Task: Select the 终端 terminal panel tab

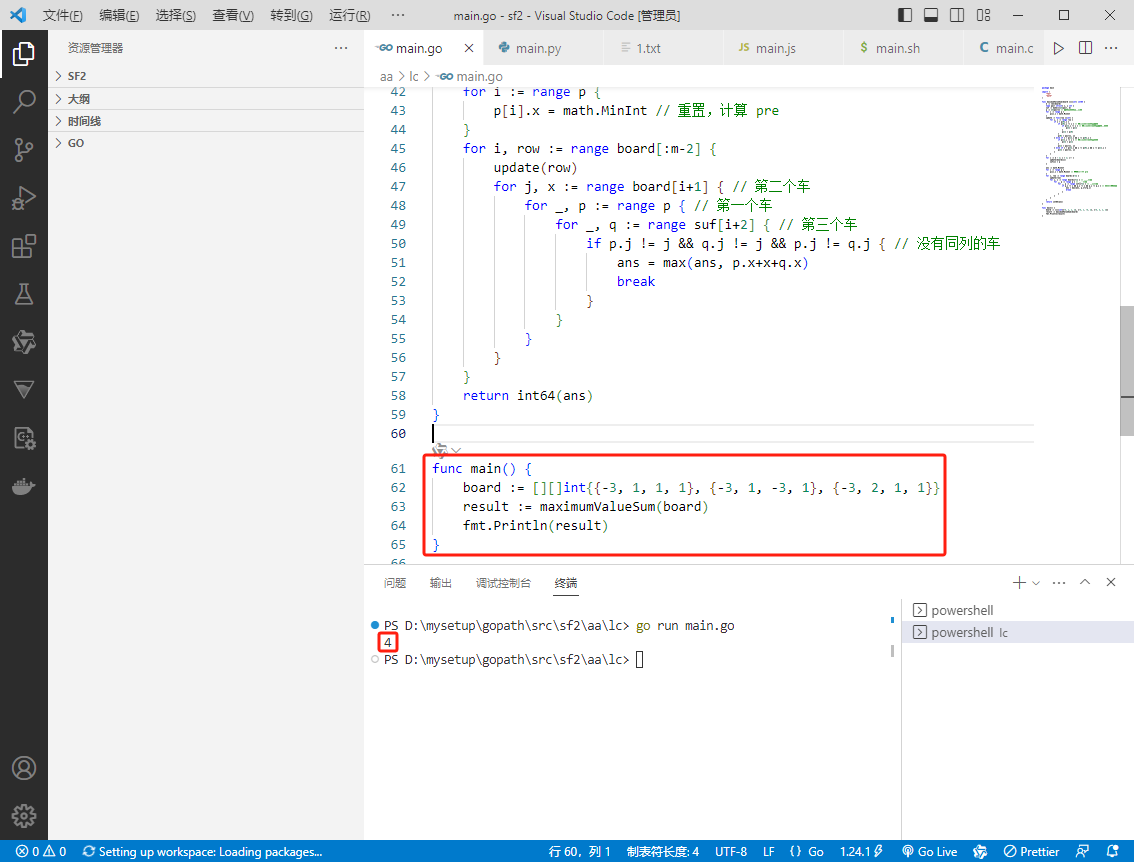Action: 566,583
